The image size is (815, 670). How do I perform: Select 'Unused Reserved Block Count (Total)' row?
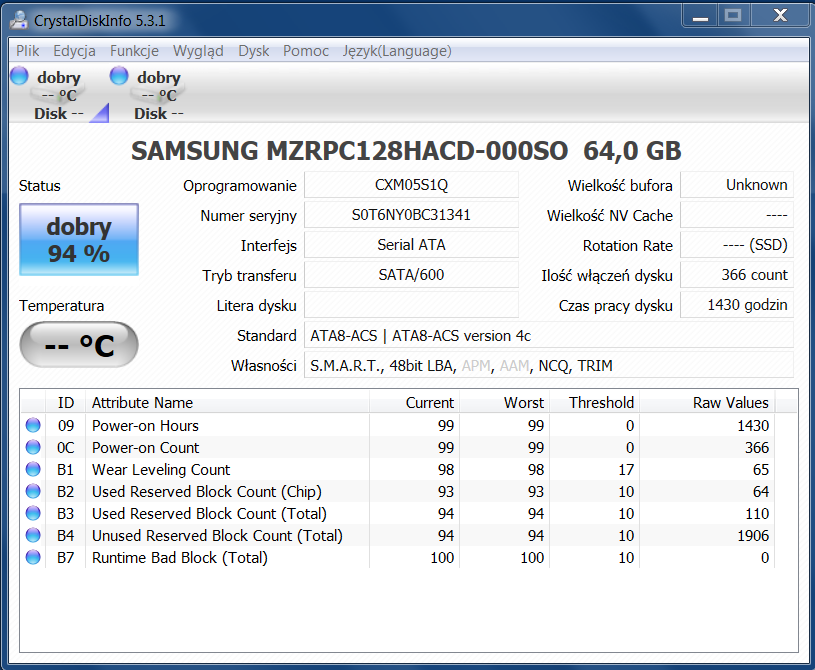click(398, 535)
